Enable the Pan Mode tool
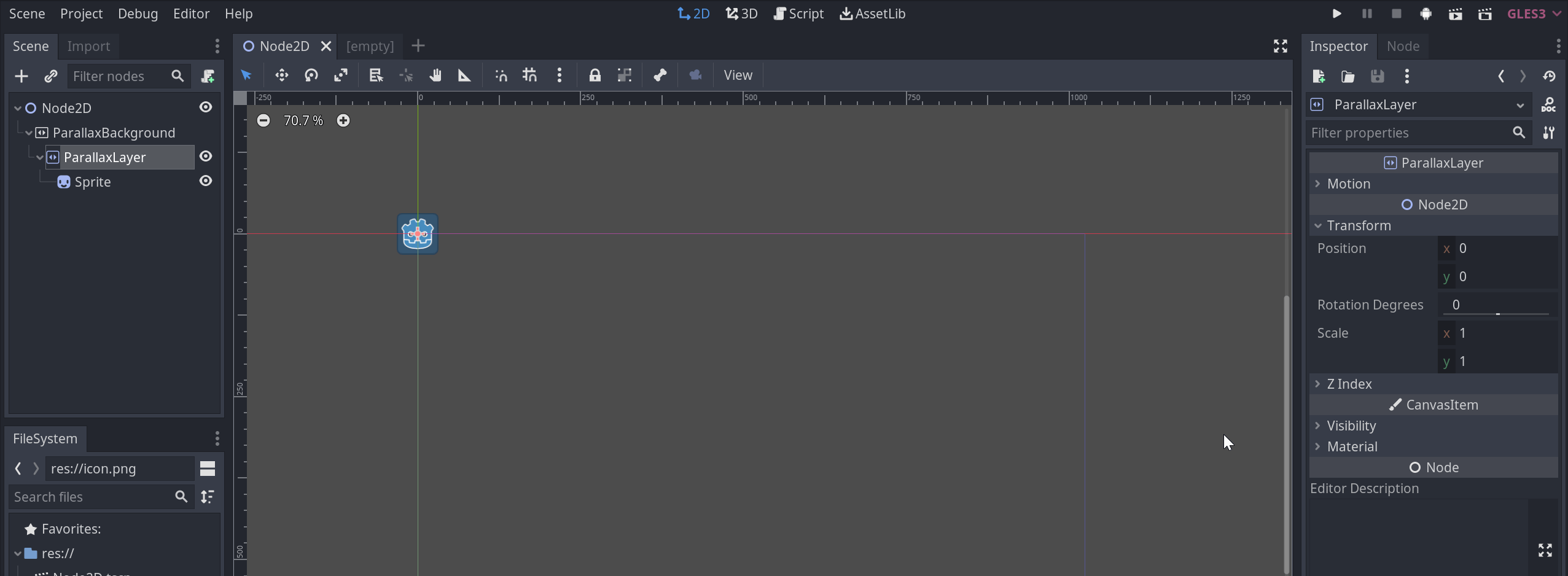The width and height of the screenshot is (1568, 576). coord(435,75)
